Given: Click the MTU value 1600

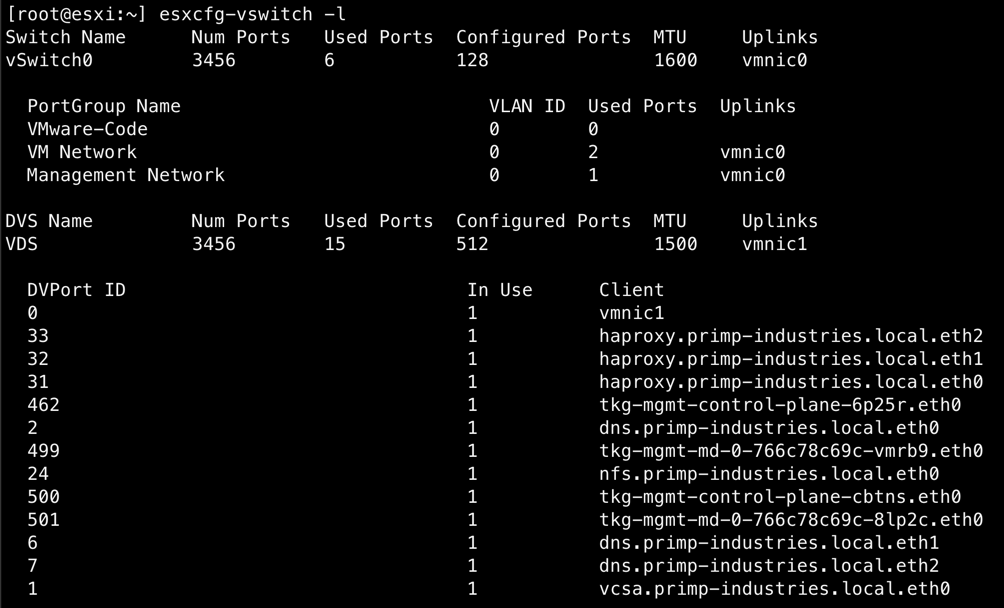Looking at the screenshot, I should coord(675,60).
